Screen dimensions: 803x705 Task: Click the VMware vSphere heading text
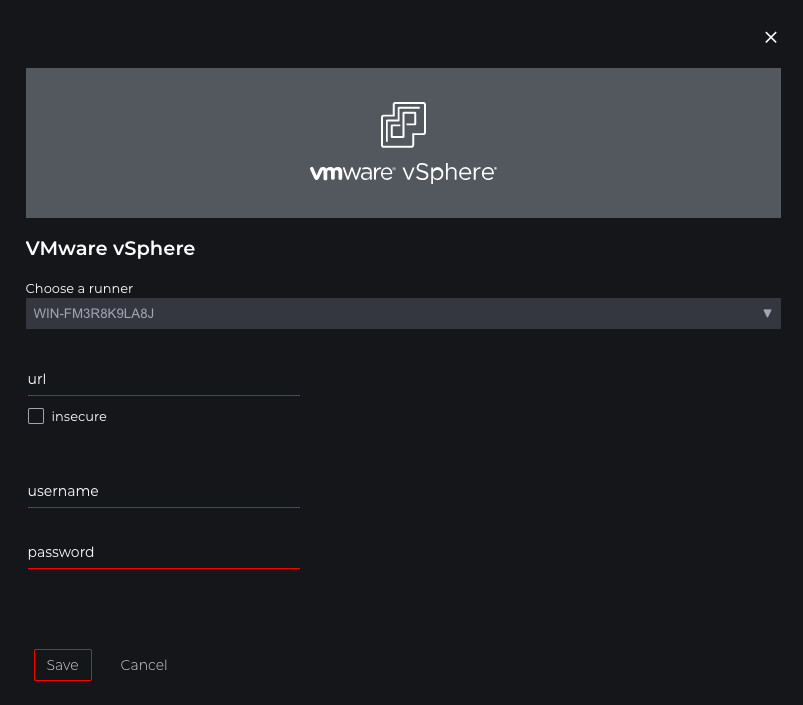tap(110, 249)
